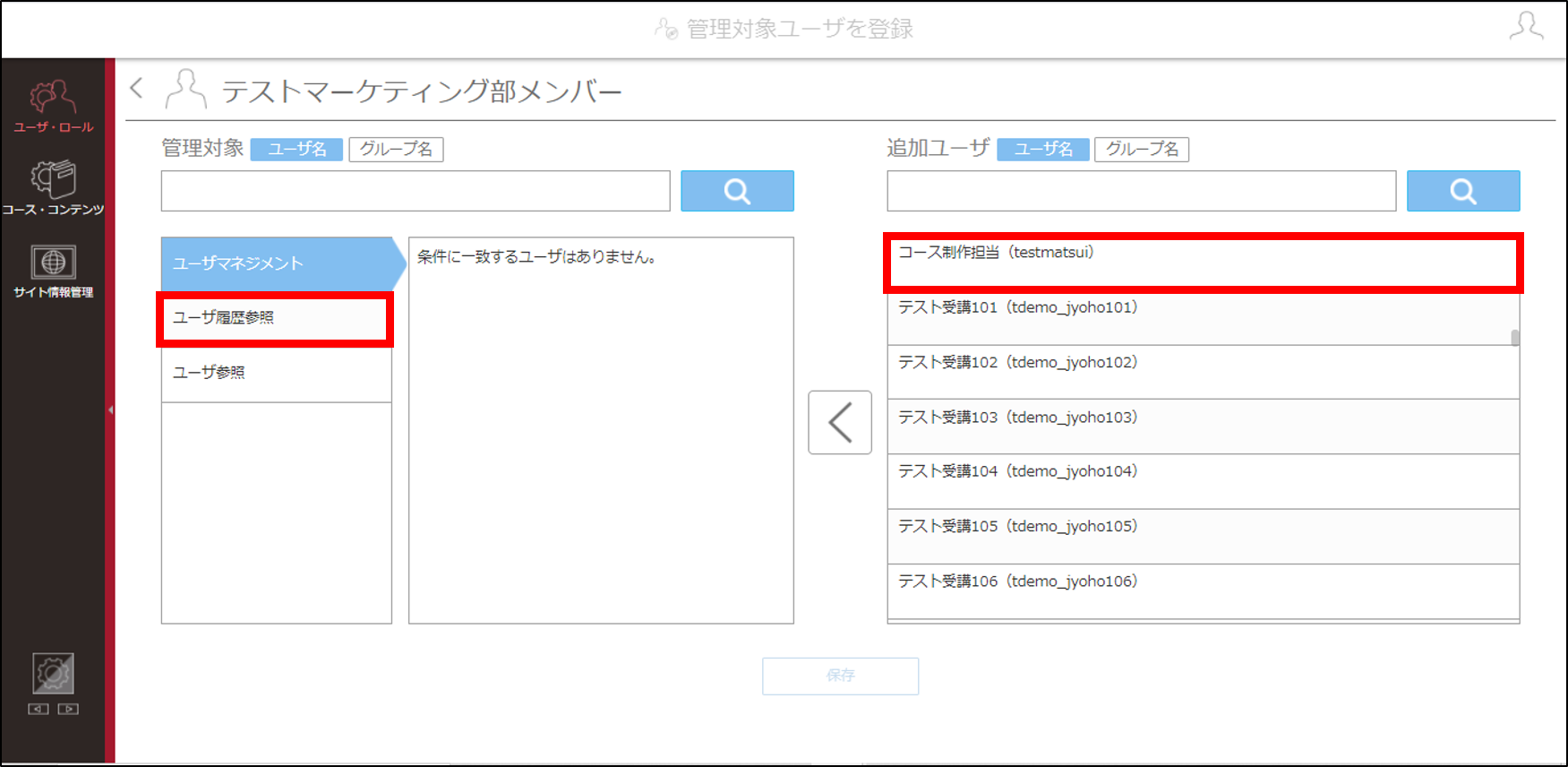The height and width of the screenshot is (767, 1568).
Task: Click the 管理対象 search input field
Action: (x=416, y=191)
